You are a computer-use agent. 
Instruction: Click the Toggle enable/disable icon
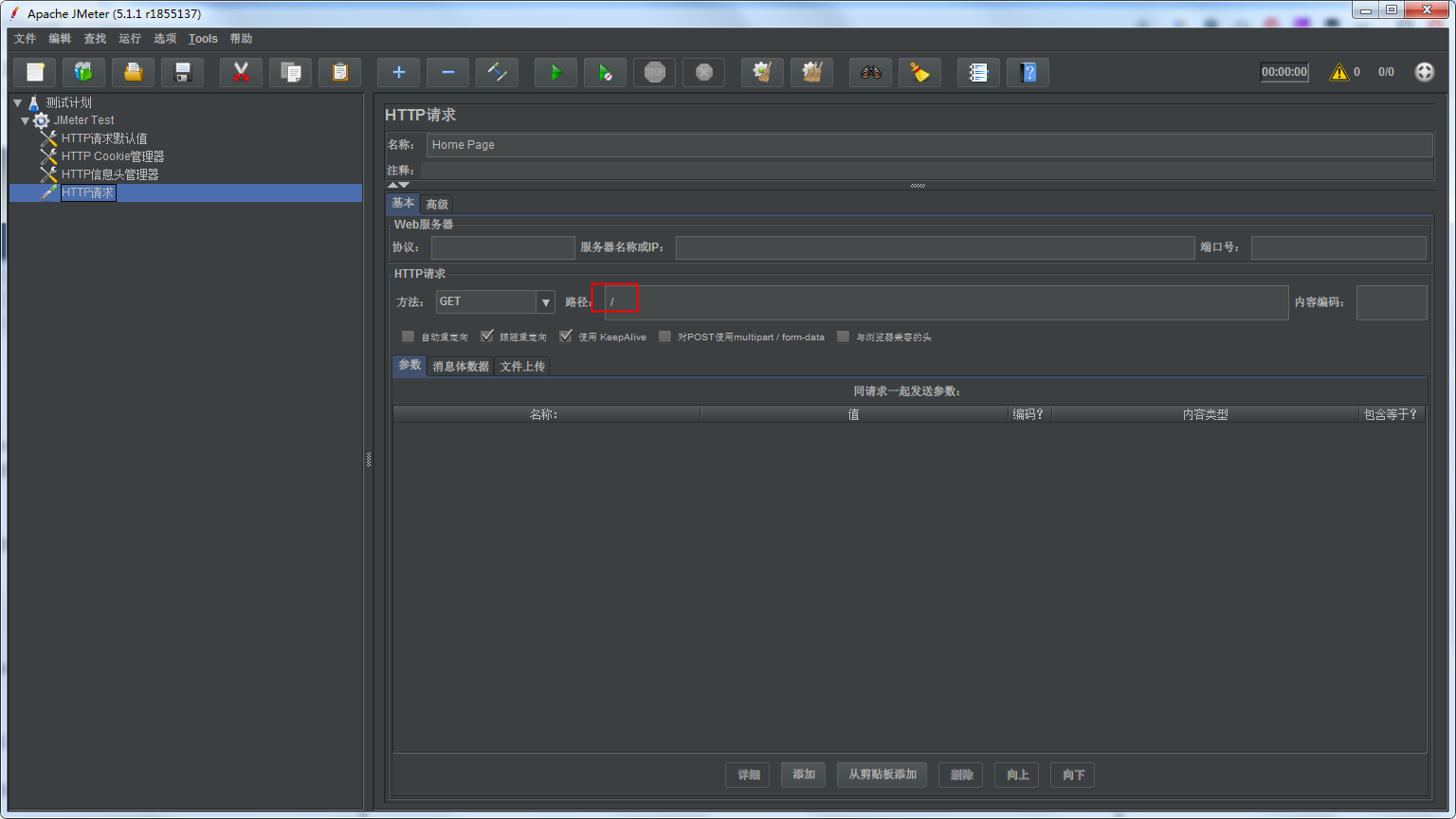tap(497, 72)
